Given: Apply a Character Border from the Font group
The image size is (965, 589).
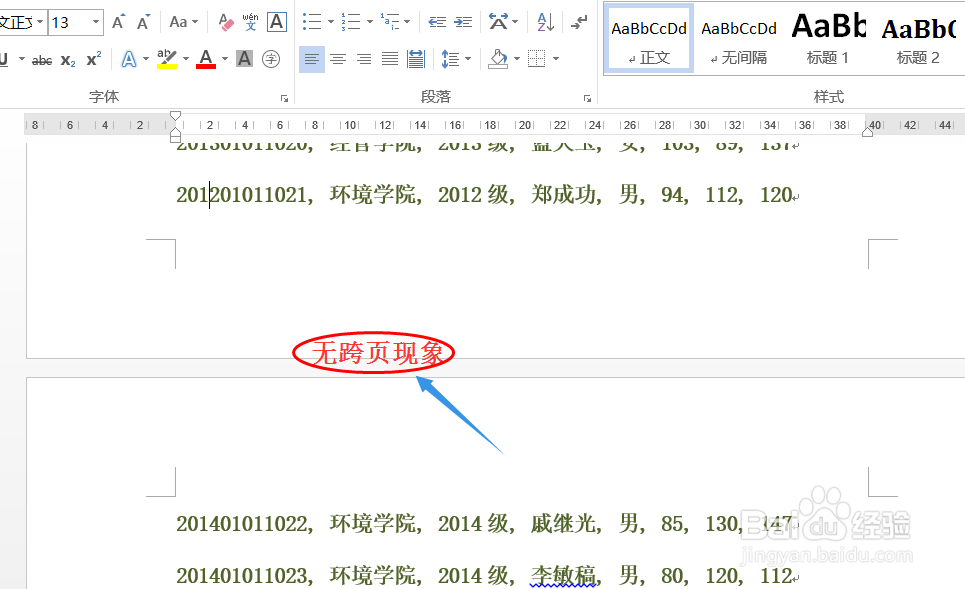Looking at the screenshot, I should (x=273, y=22).
